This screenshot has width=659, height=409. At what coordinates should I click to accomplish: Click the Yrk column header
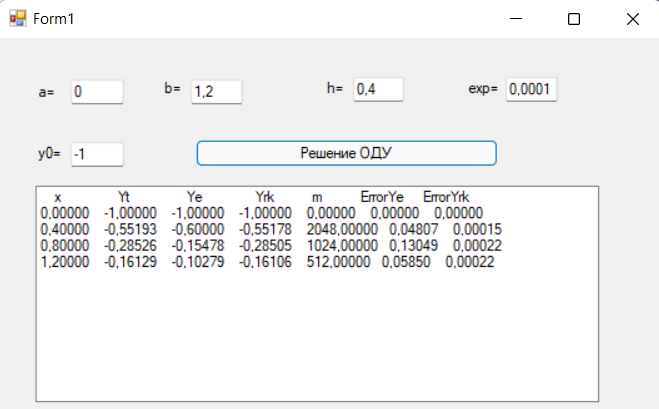pos(265,197)
